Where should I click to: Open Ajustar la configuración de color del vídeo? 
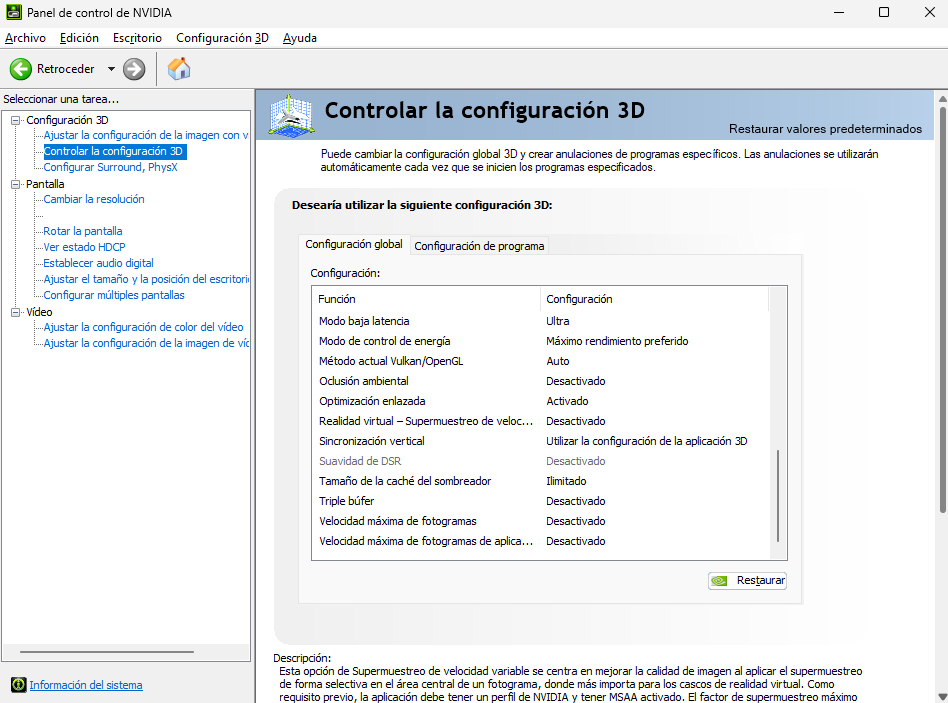(x=143, y=327)
